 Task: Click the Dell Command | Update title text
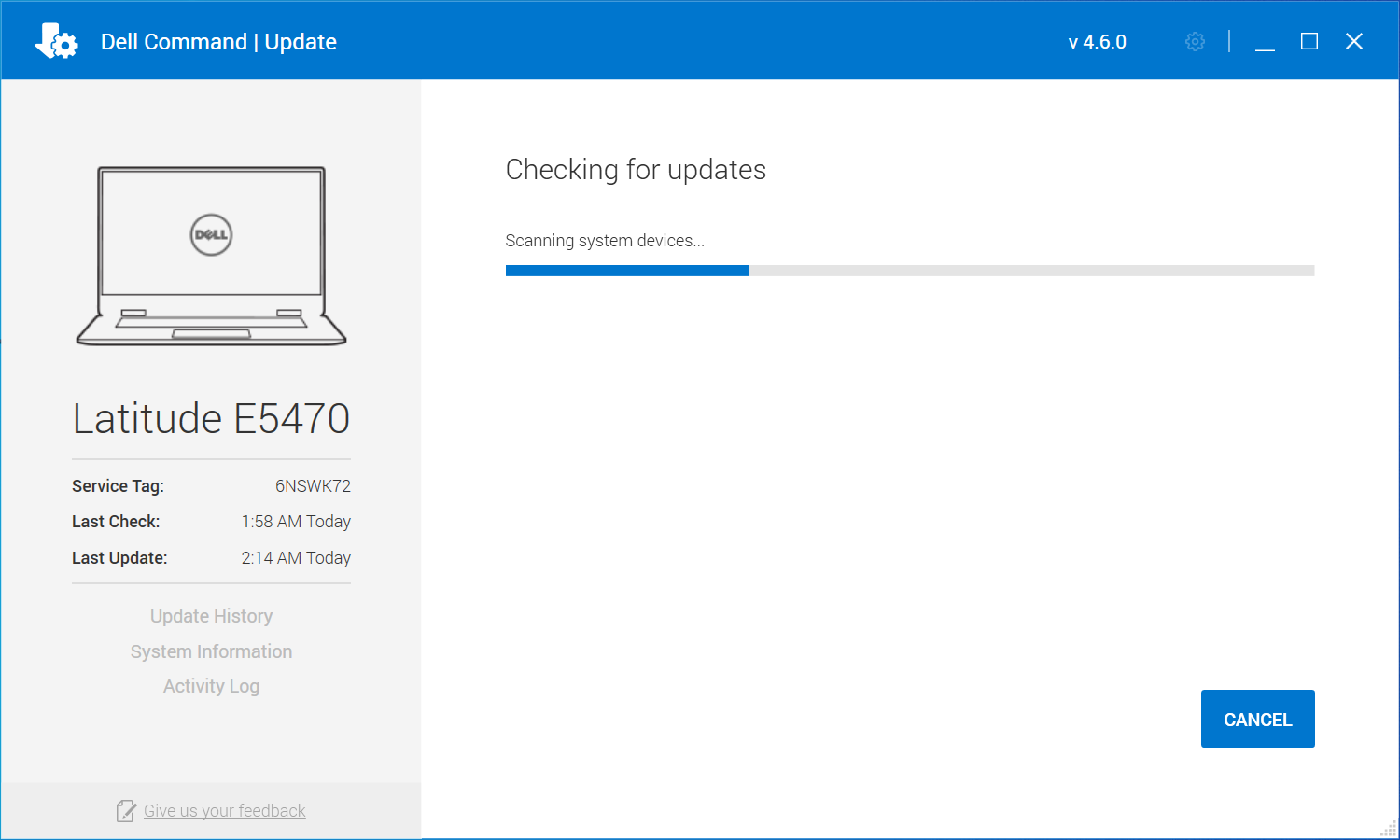[x=218, y=42]
